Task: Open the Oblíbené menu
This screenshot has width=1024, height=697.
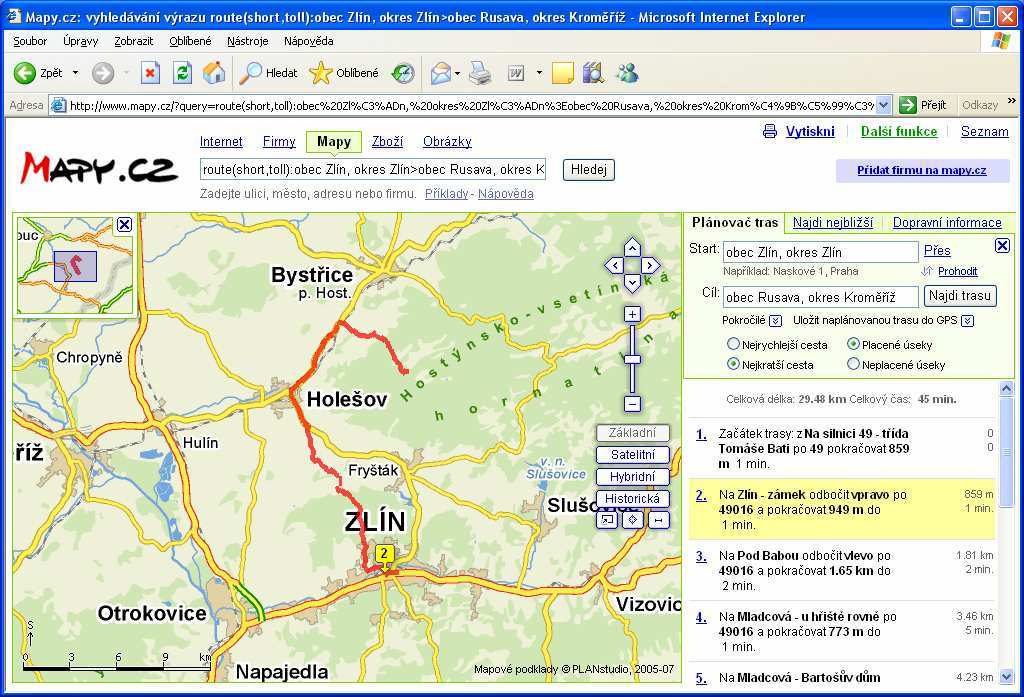Action: coord(190,41)
